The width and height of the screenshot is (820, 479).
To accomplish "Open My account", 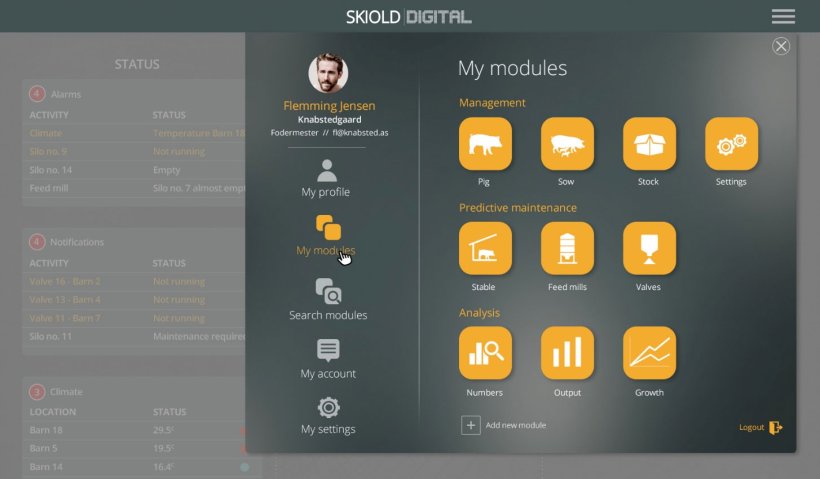I will [328, 359].
